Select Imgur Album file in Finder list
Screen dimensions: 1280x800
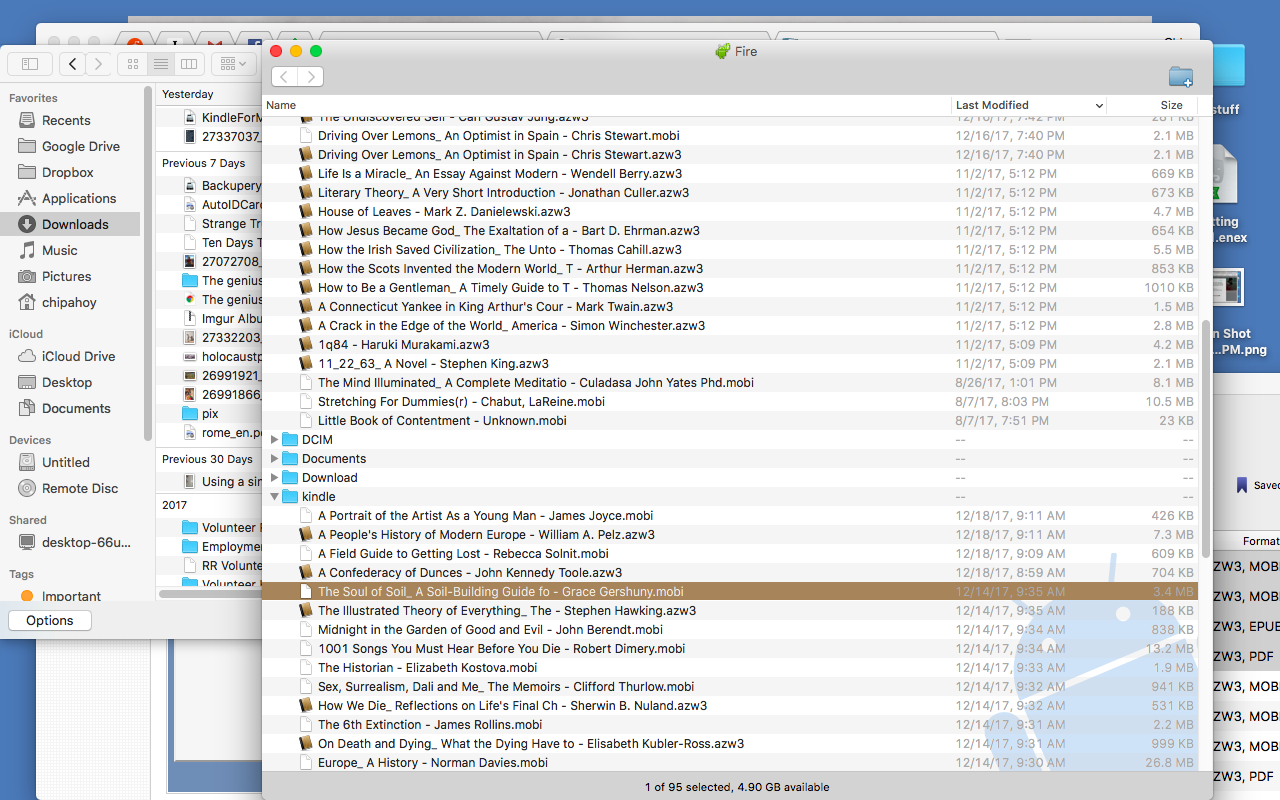click(x=221, y=318)
